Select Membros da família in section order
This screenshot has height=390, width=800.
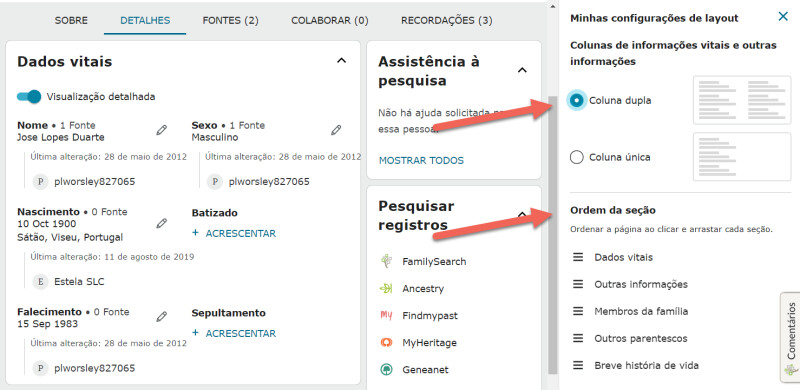click(x=641, y=311)
